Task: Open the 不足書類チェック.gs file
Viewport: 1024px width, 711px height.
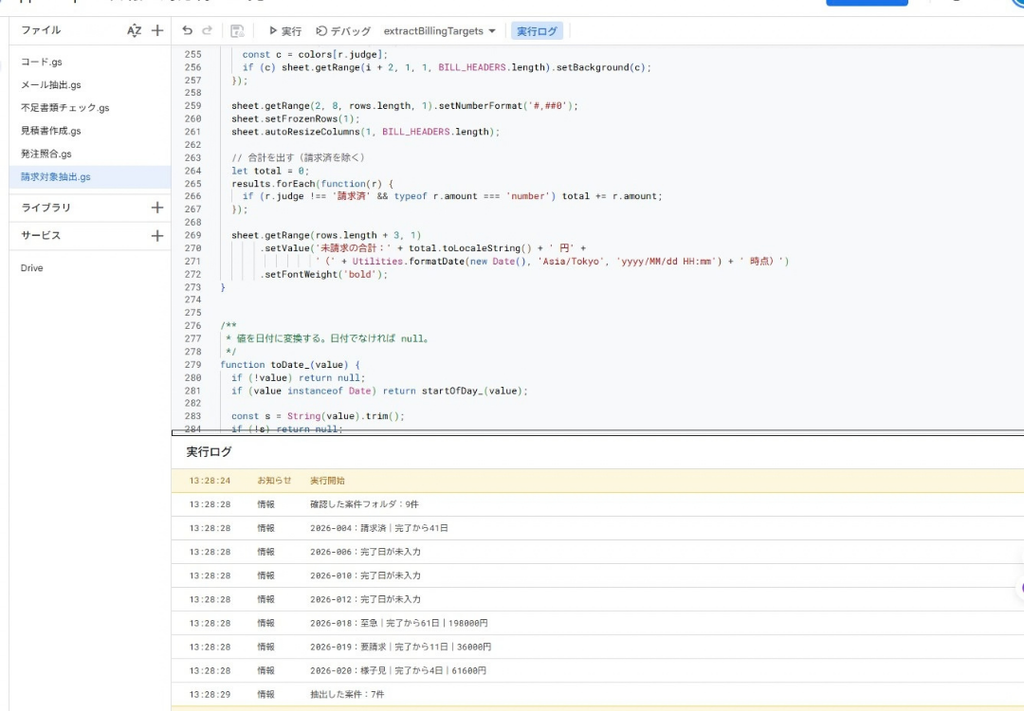Action: click(x=65, y=108)
